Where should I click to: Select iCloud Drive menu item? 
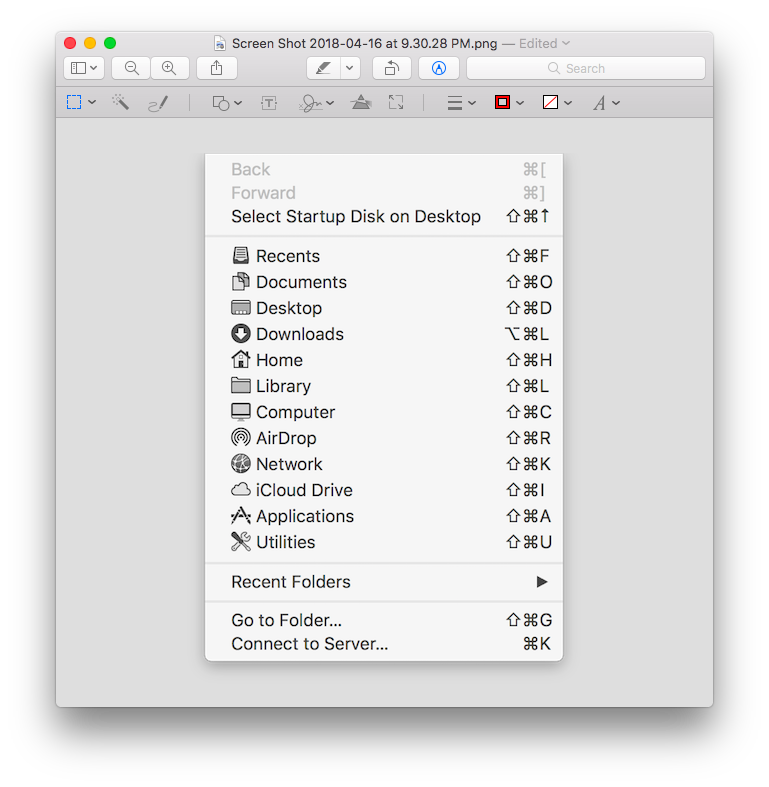[x=384, y=490]
